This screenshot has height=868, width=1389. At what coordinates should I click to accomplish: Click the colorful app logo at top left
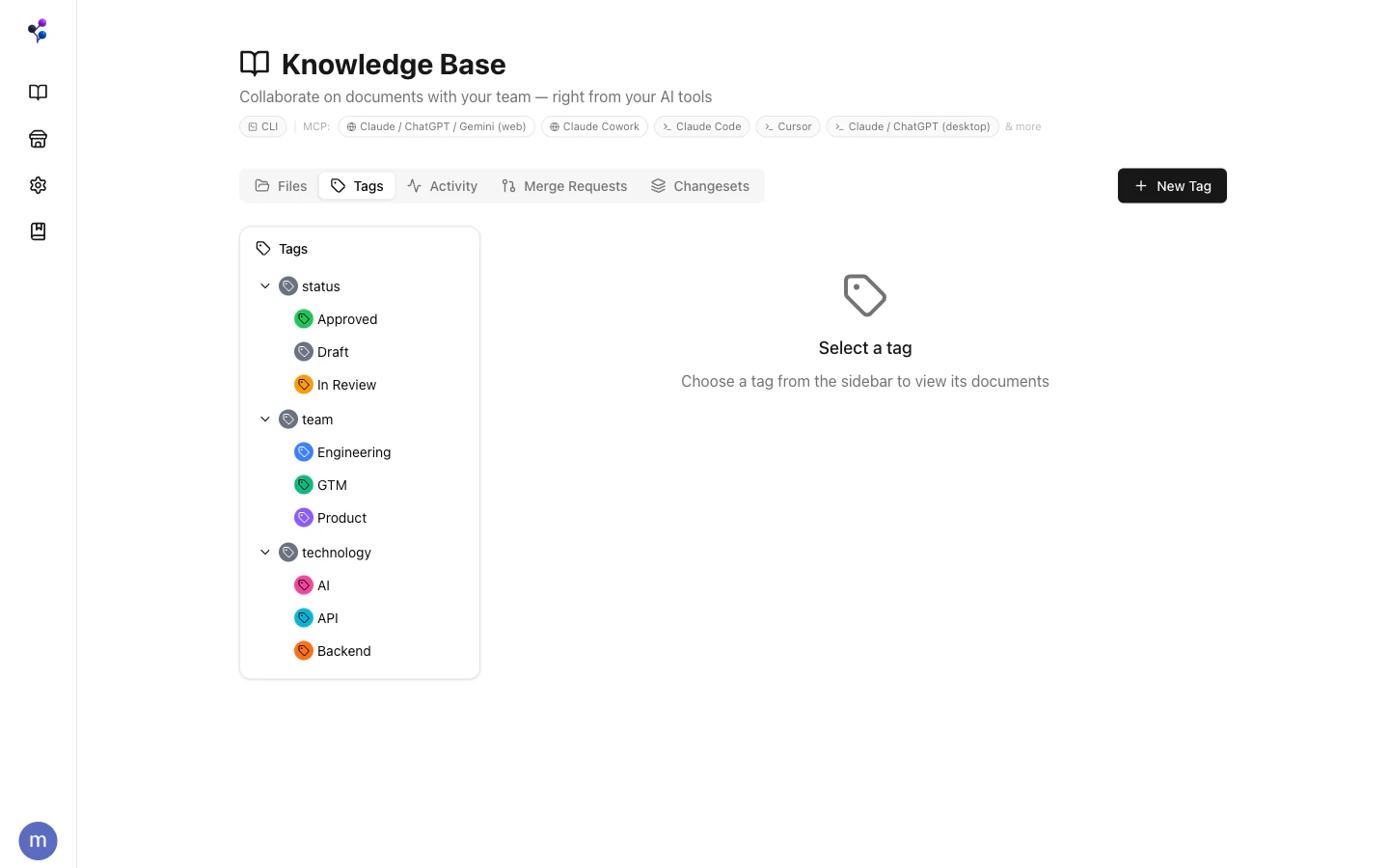tap(38, 30)
